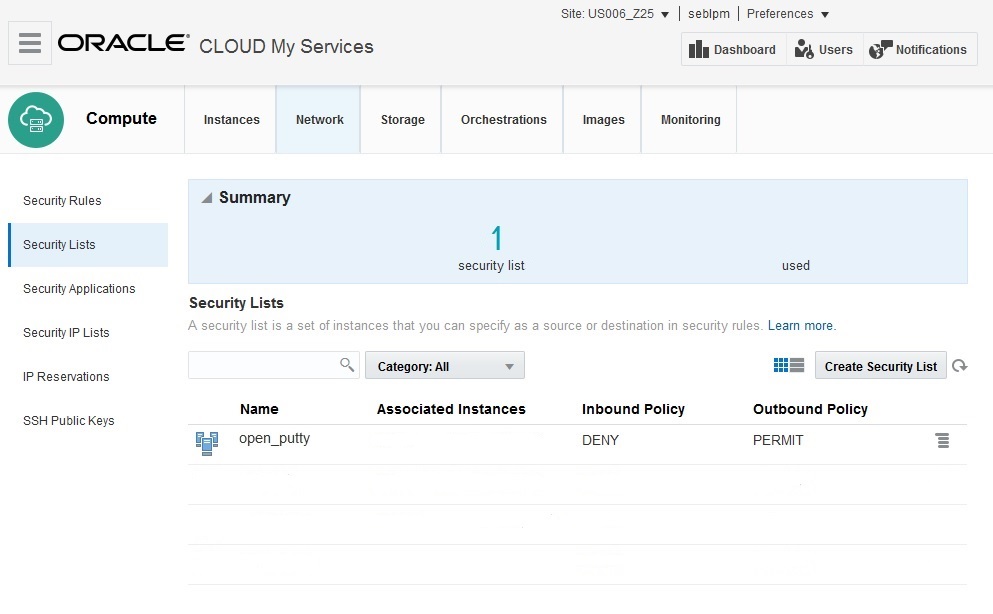Click the Create Security List button
993x614 pixels.
880,366
